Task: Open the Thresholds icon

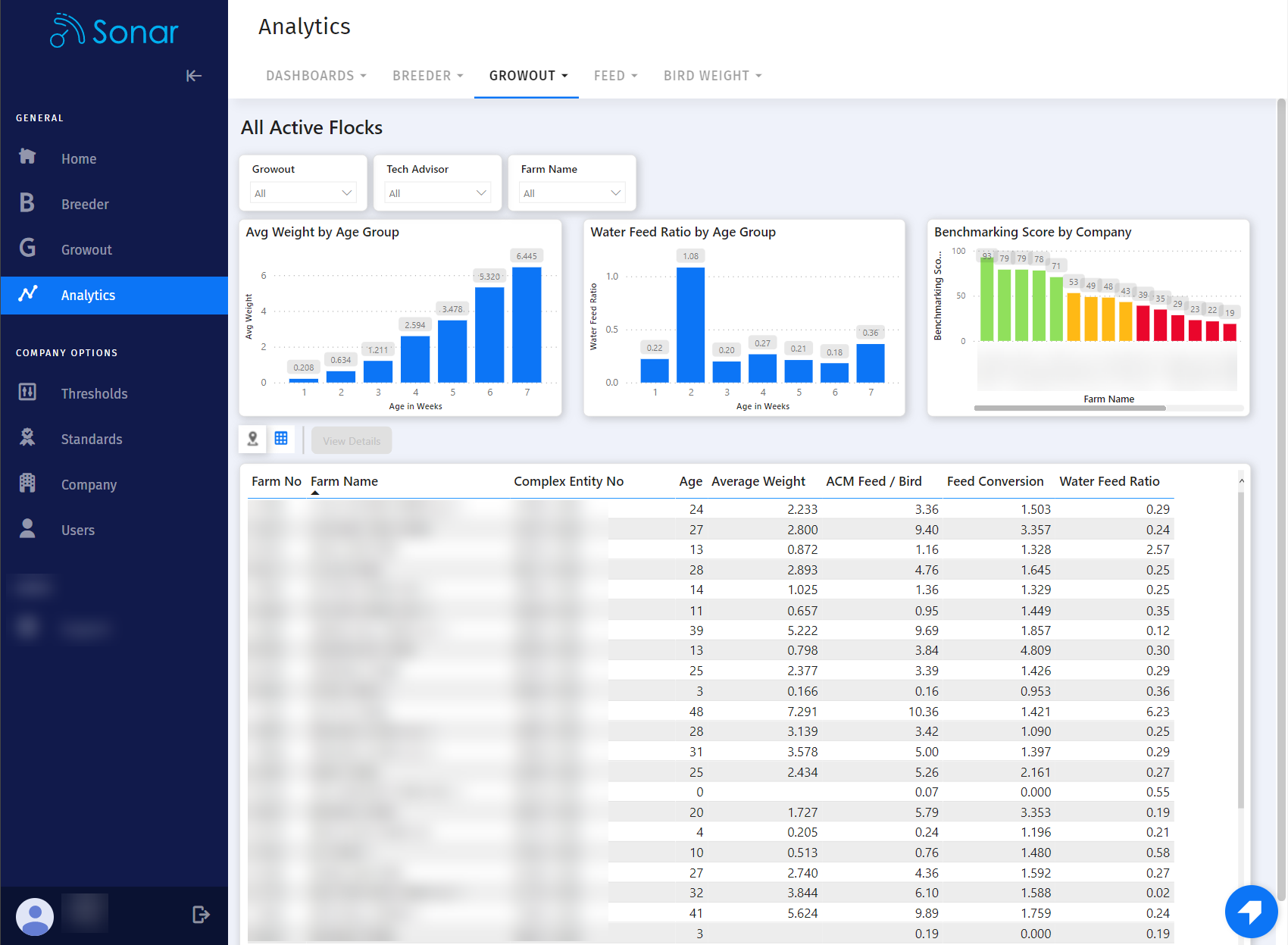Action: click(x=27, y=392)
